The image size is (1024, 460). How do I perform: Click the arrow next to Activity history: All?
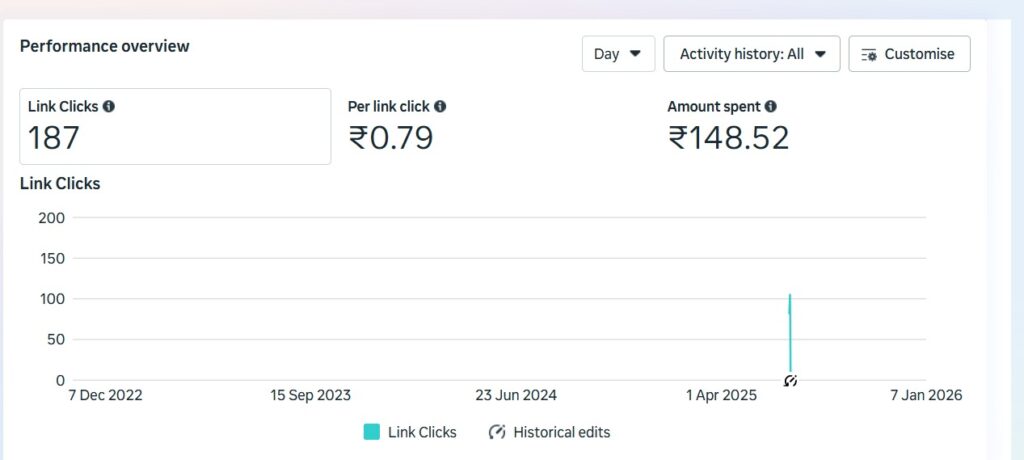[820, 54]
